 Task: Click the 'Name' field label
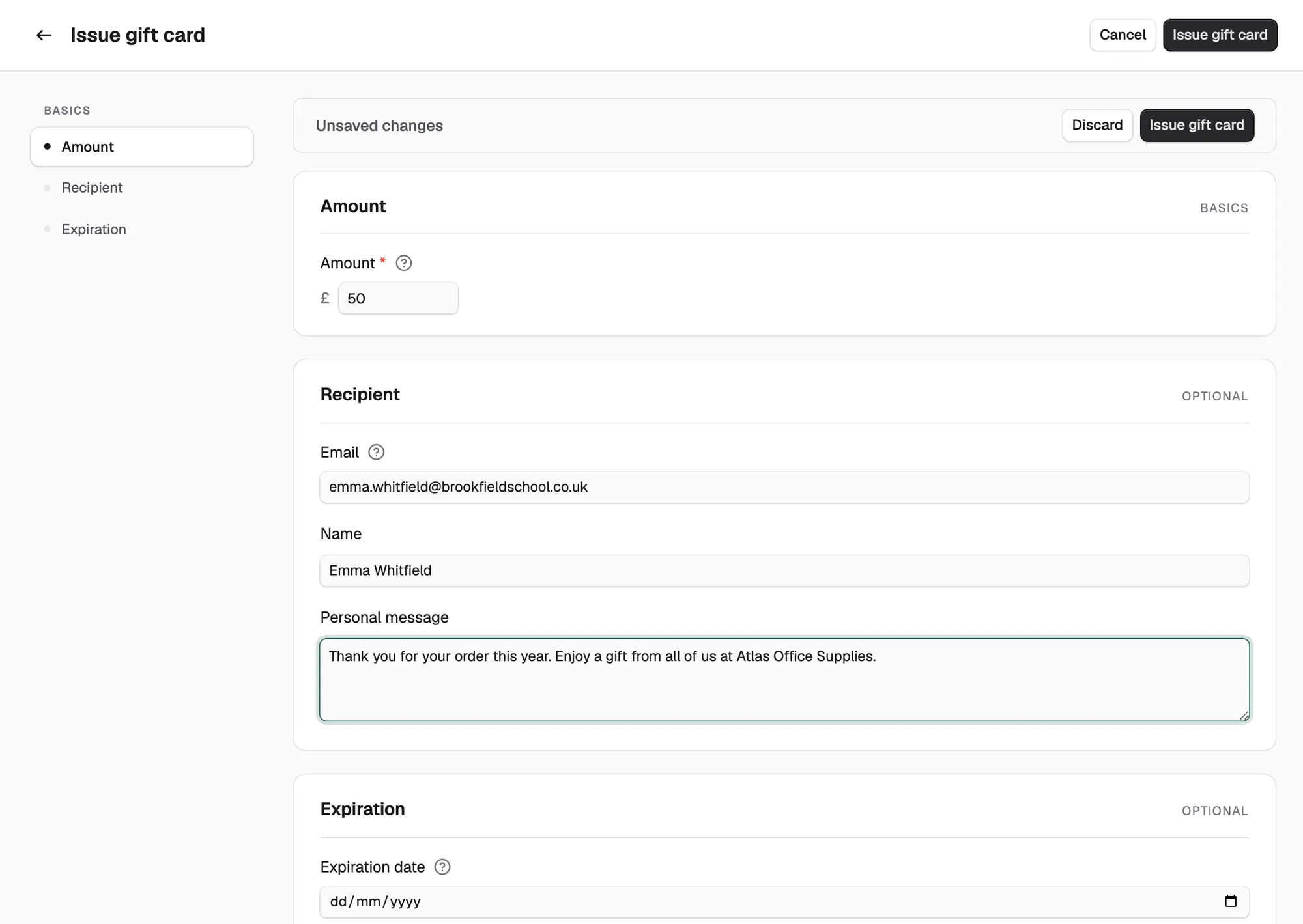click(x=341, y=534)
